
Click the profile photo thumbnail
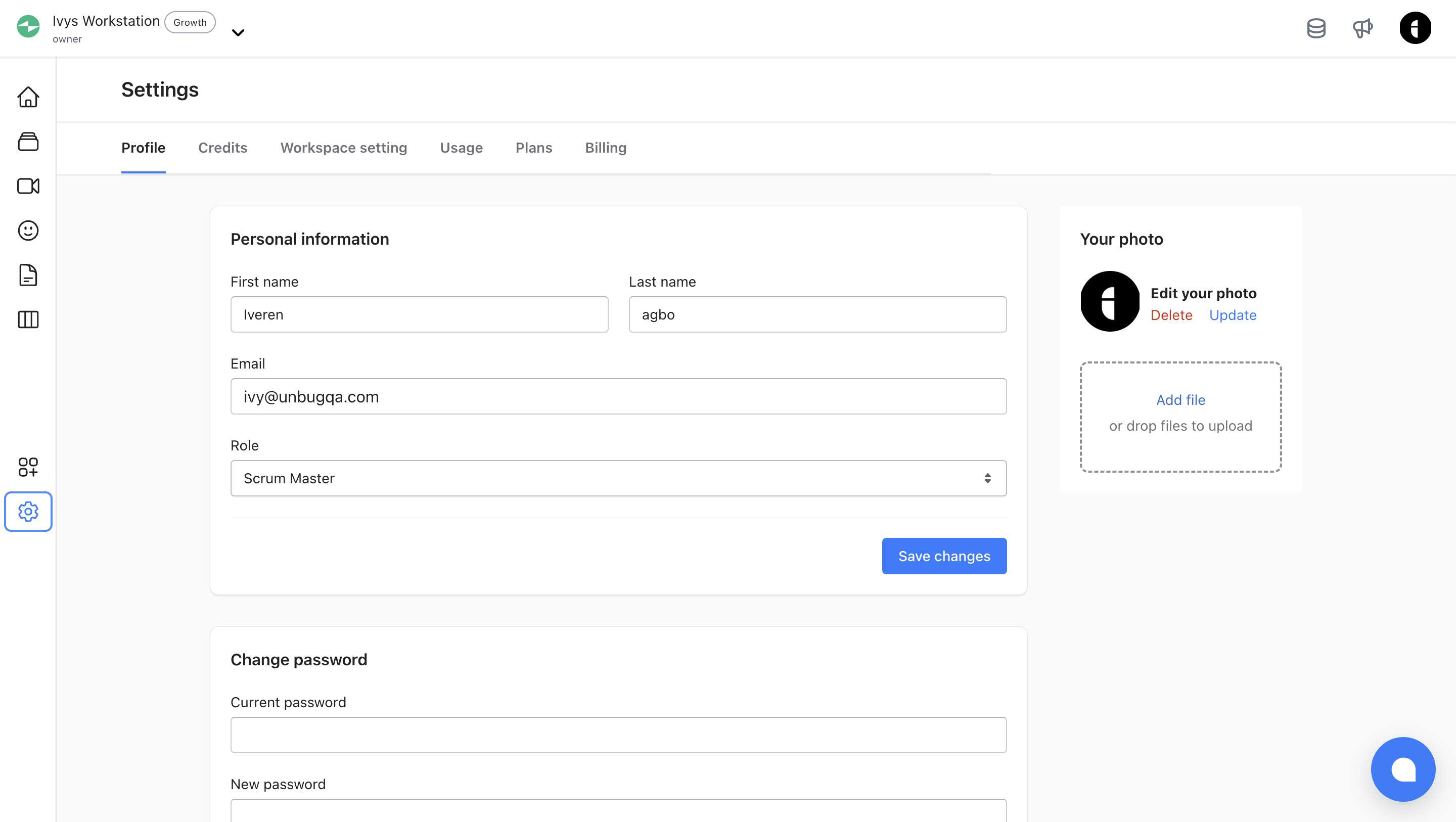1110,301
